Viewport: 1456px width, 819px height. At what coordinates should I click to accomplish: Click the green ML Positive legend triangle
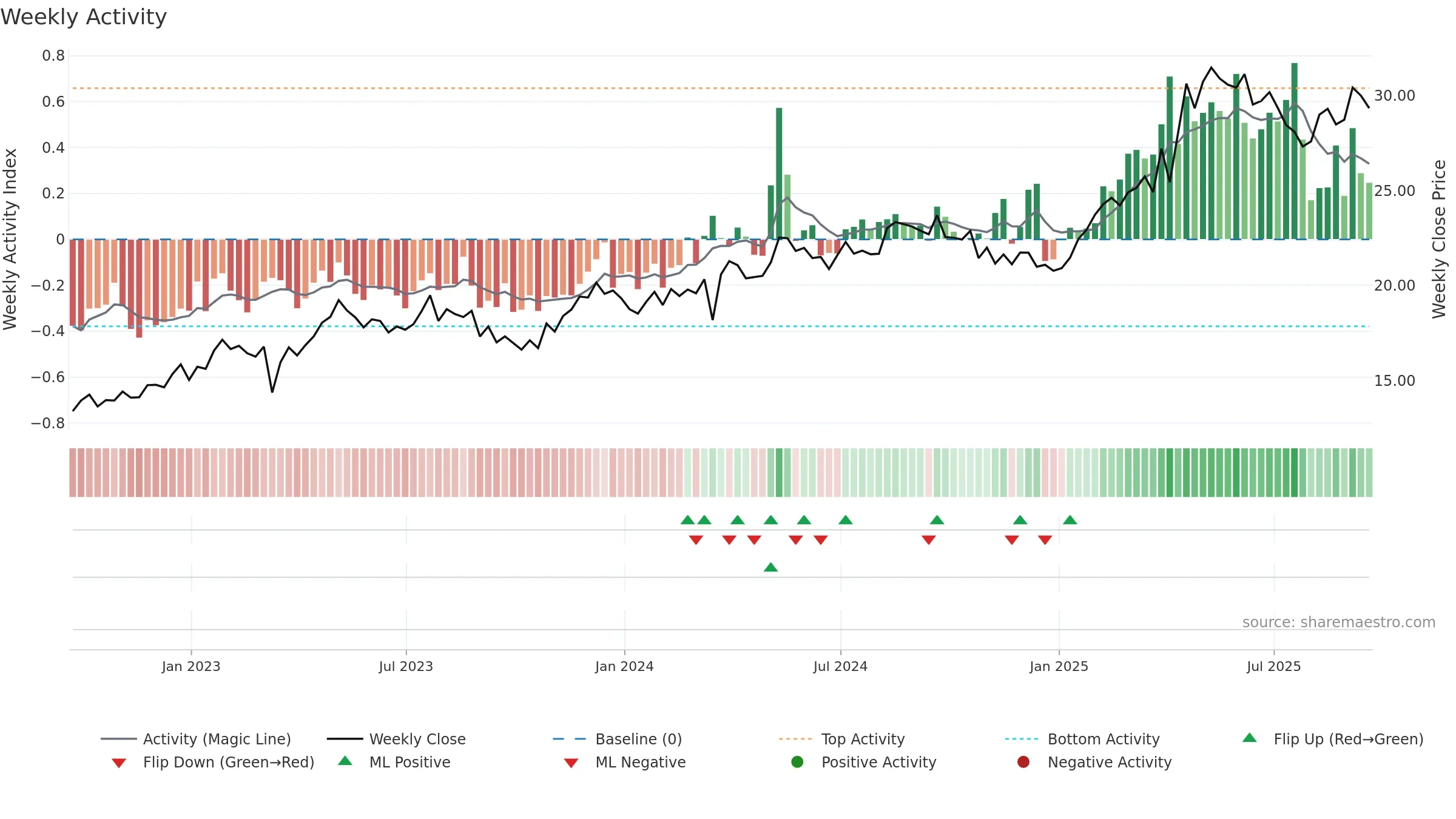pos(345,761)
